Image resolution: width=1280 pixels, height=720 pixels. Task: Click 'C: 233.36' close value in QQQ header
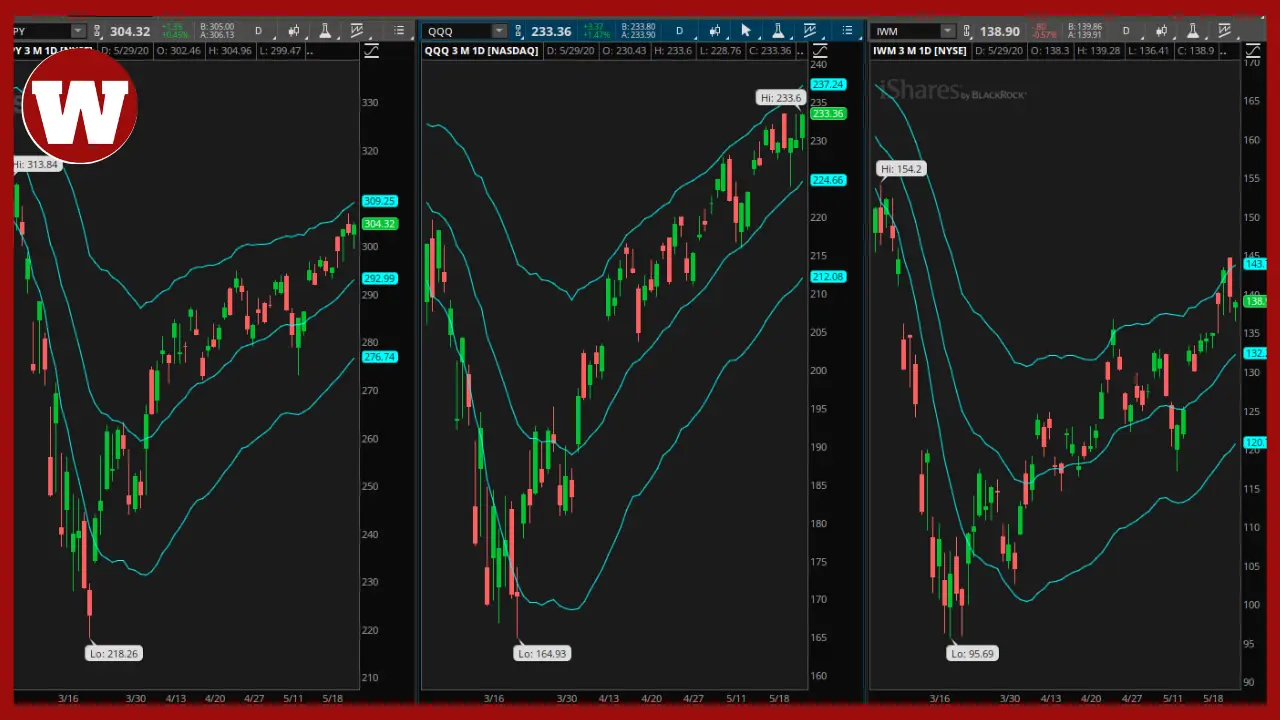click(x=769, y=51)
